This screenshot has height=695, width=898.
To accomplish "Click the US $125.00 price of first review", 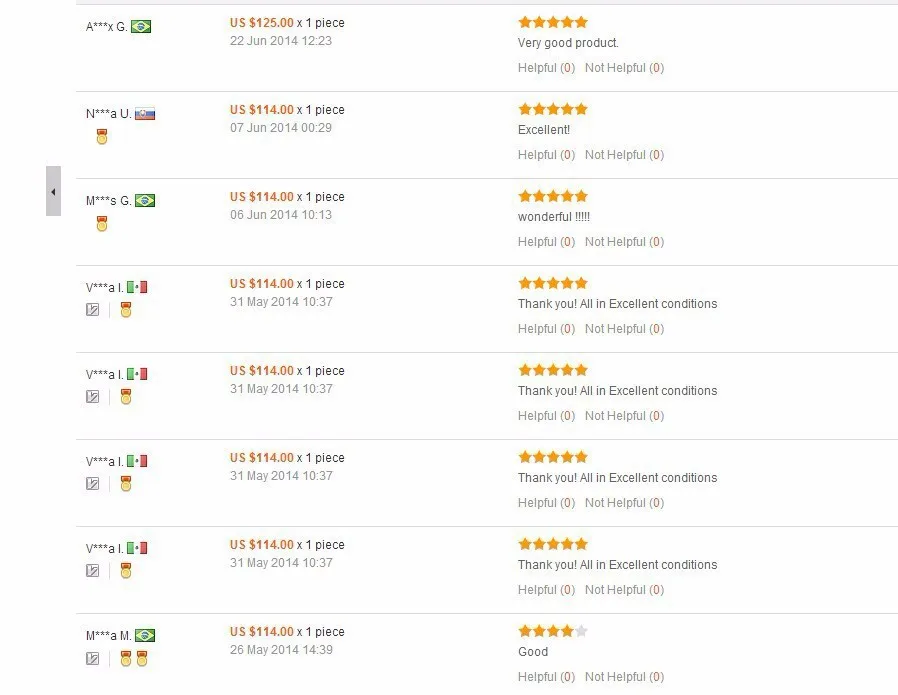I will point(262,23).
